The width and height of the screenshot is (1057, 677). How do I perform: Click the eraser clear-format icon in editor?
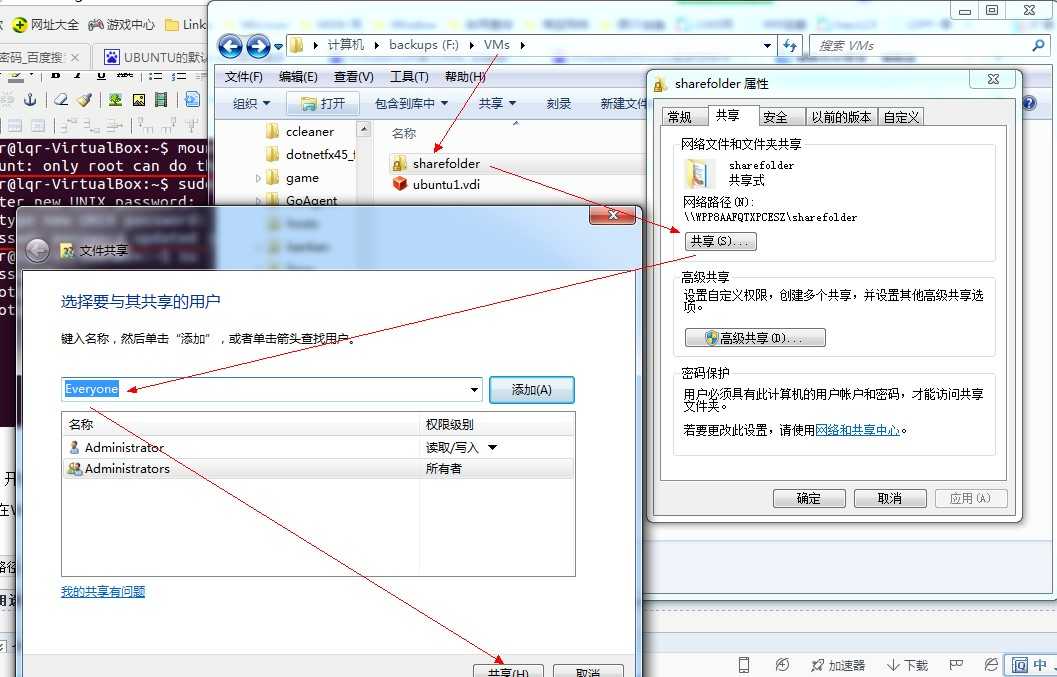point(61,100)
